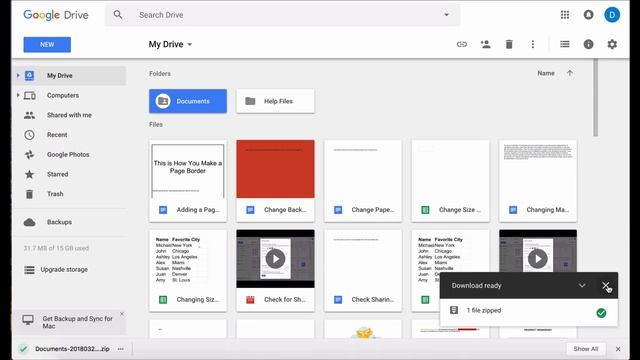This screenshot has height=360, width=640.
Task: Click the NEW button
Action: tap(47, 44)
